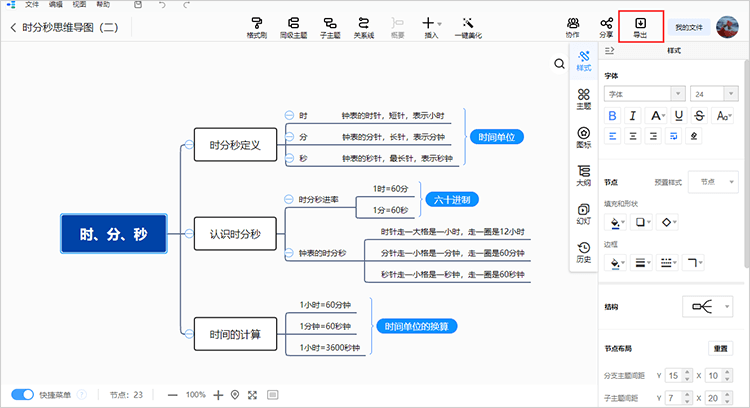Open the Share (分享) icon
Screen dimensions: 750x408
[x=606, y=27]
